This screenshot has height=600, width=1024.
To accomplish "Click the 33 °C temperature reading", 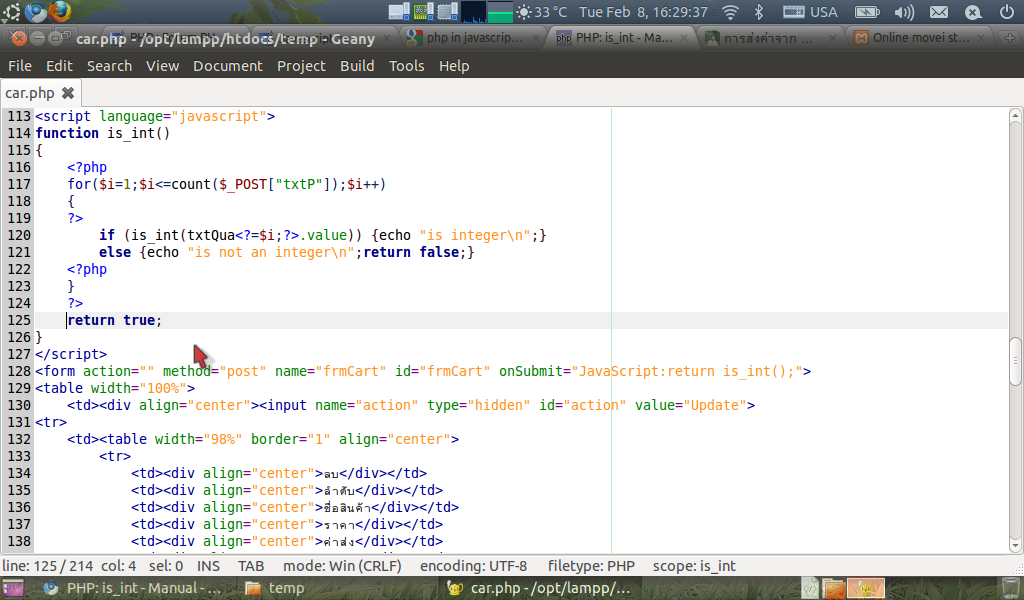I will [x=551, y=12].
